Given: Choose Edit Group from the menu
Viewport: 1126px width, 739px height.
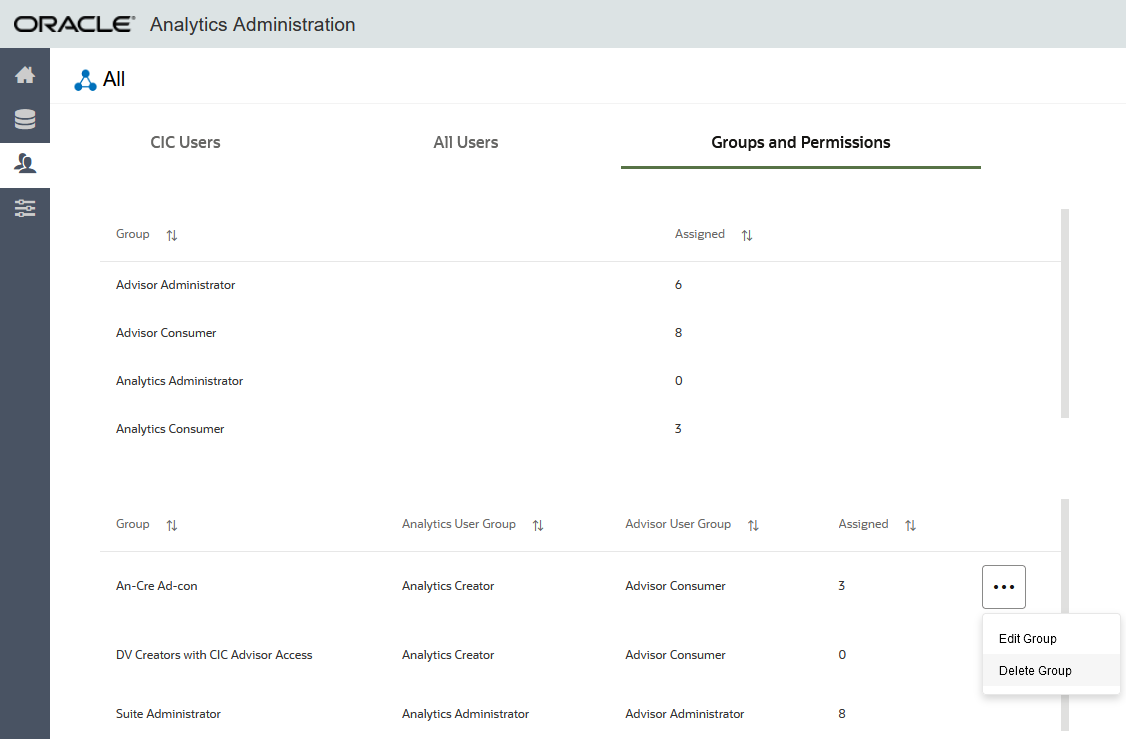Looking at the screenshot, I should point(1051,638).
